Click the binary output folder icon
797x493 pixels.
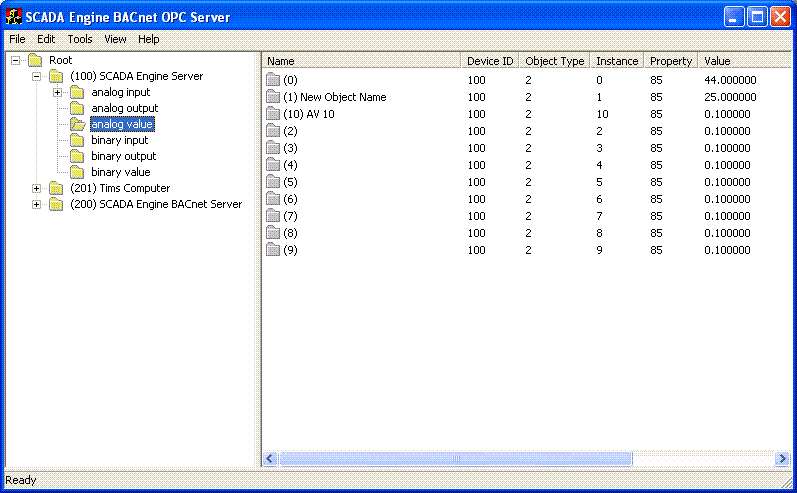(77, 157)
